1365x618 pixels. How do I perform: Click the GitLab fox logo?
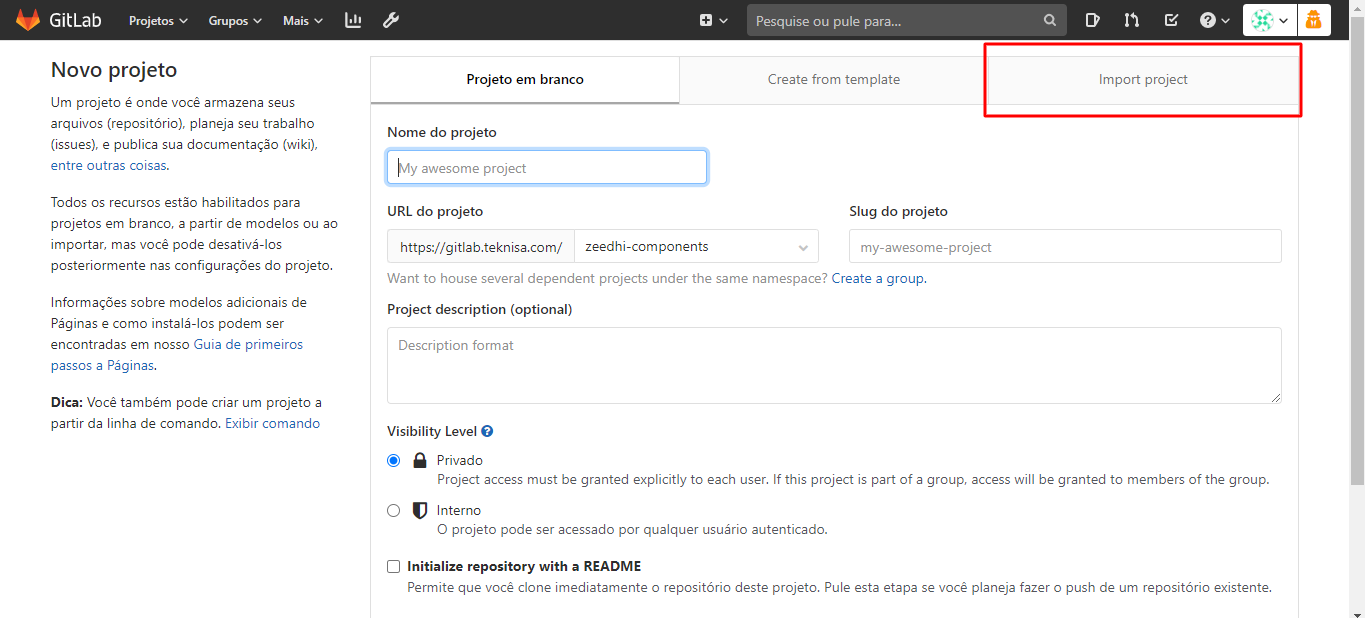28,20
